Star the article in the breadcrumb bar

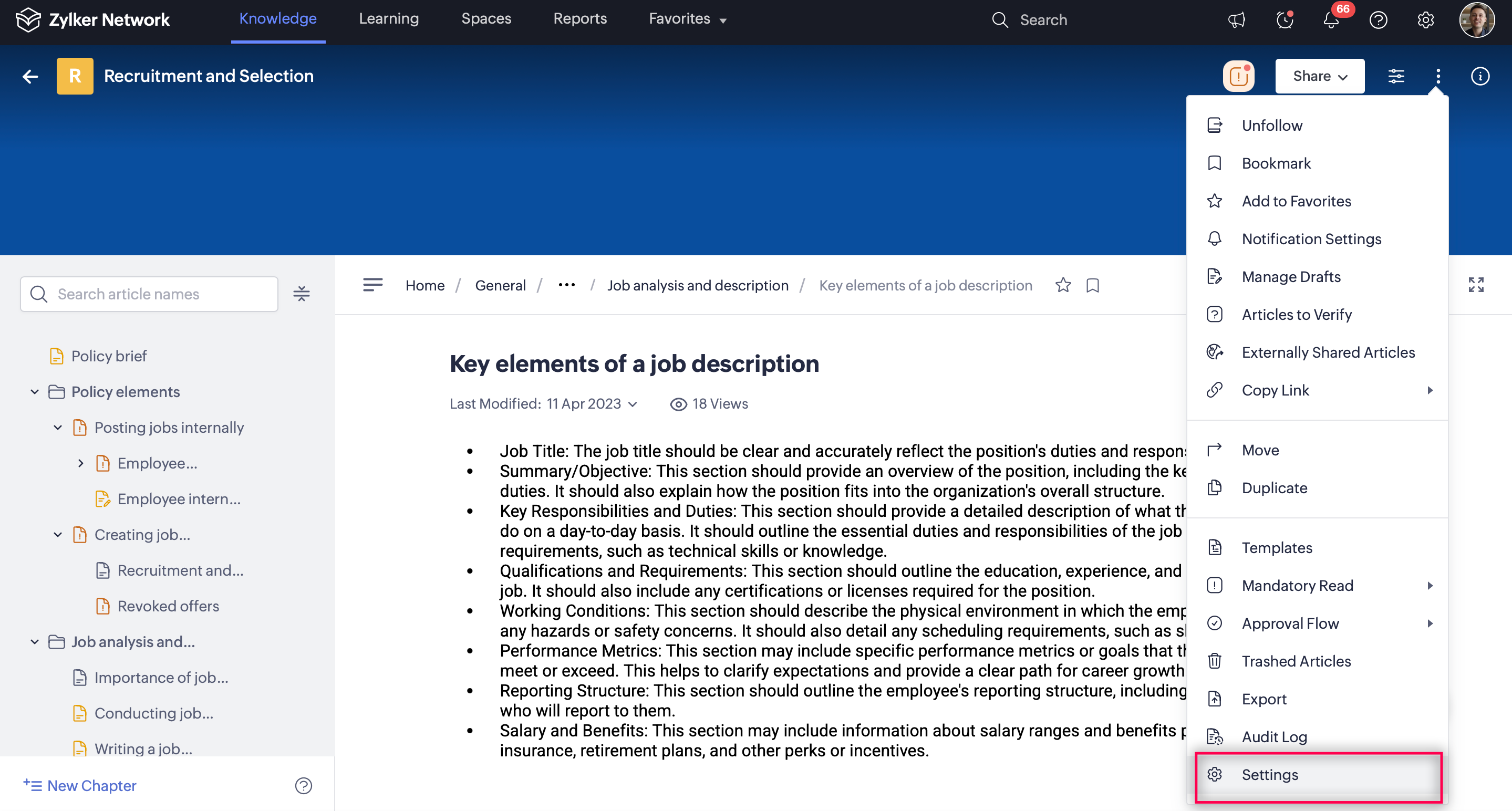coord(1063,285)
